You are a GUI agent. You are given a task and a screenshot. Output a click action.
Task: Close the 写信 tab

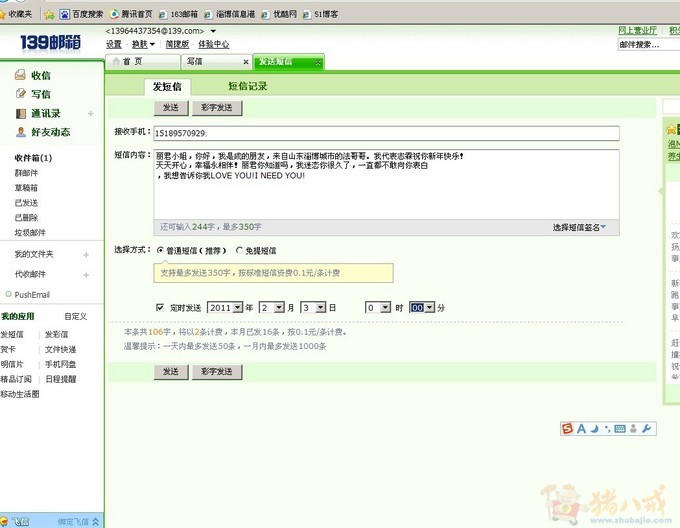[x=247, y=62]
